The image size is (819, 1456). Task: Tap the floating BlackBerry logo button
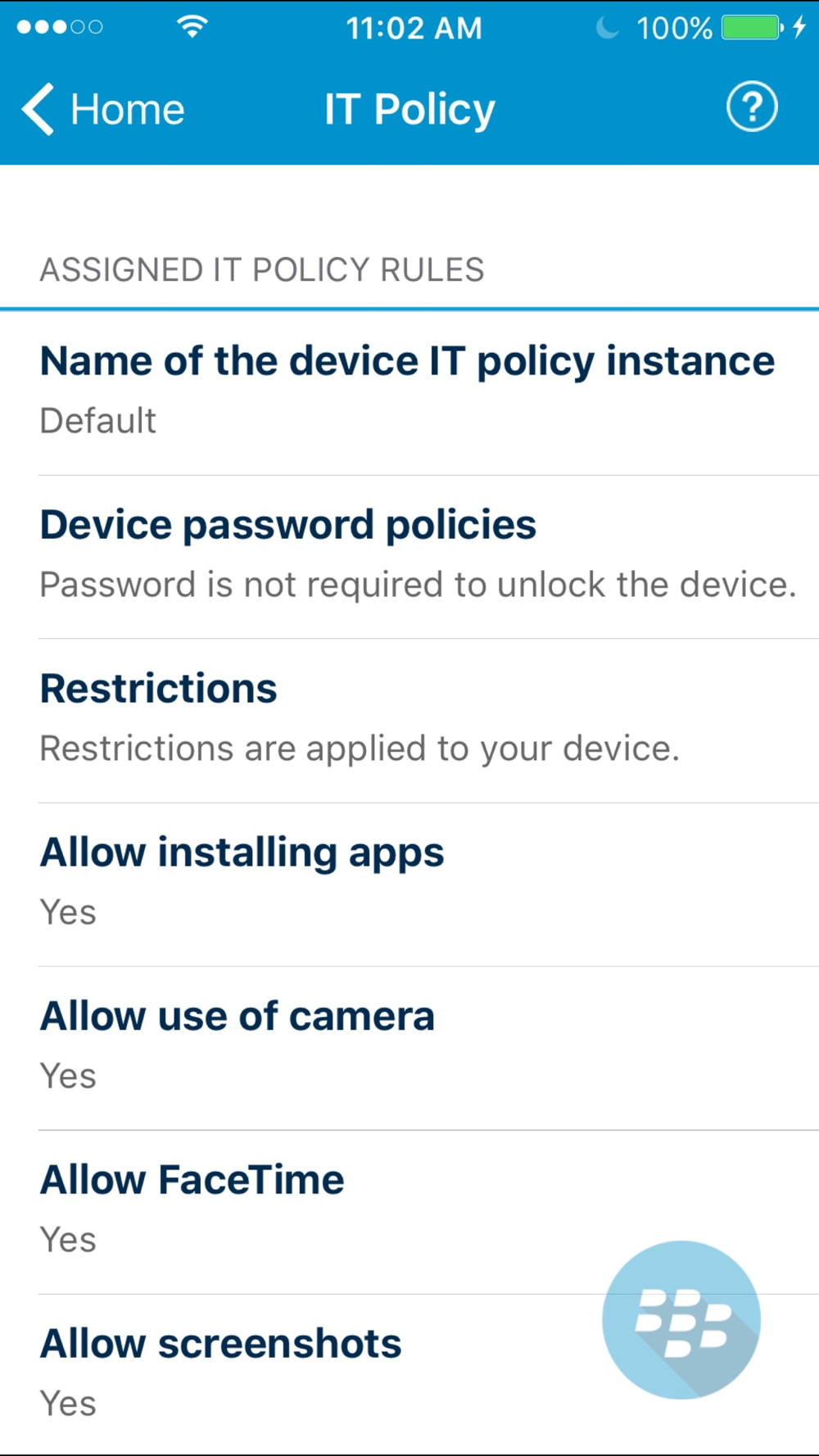point(681,1319)
